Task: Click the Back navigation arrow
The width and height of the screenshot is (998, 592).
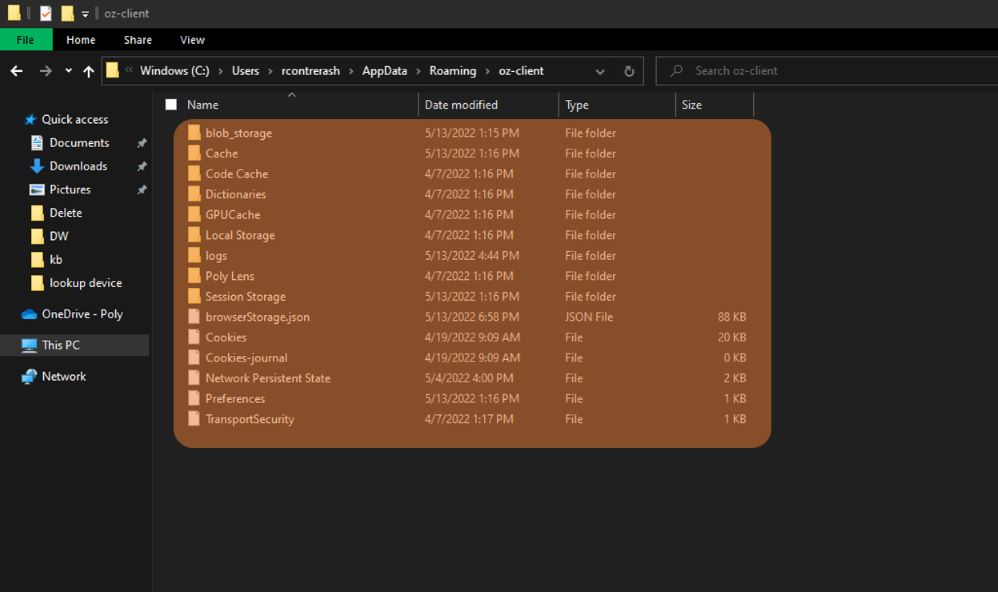Action: (x=16, y=71)
